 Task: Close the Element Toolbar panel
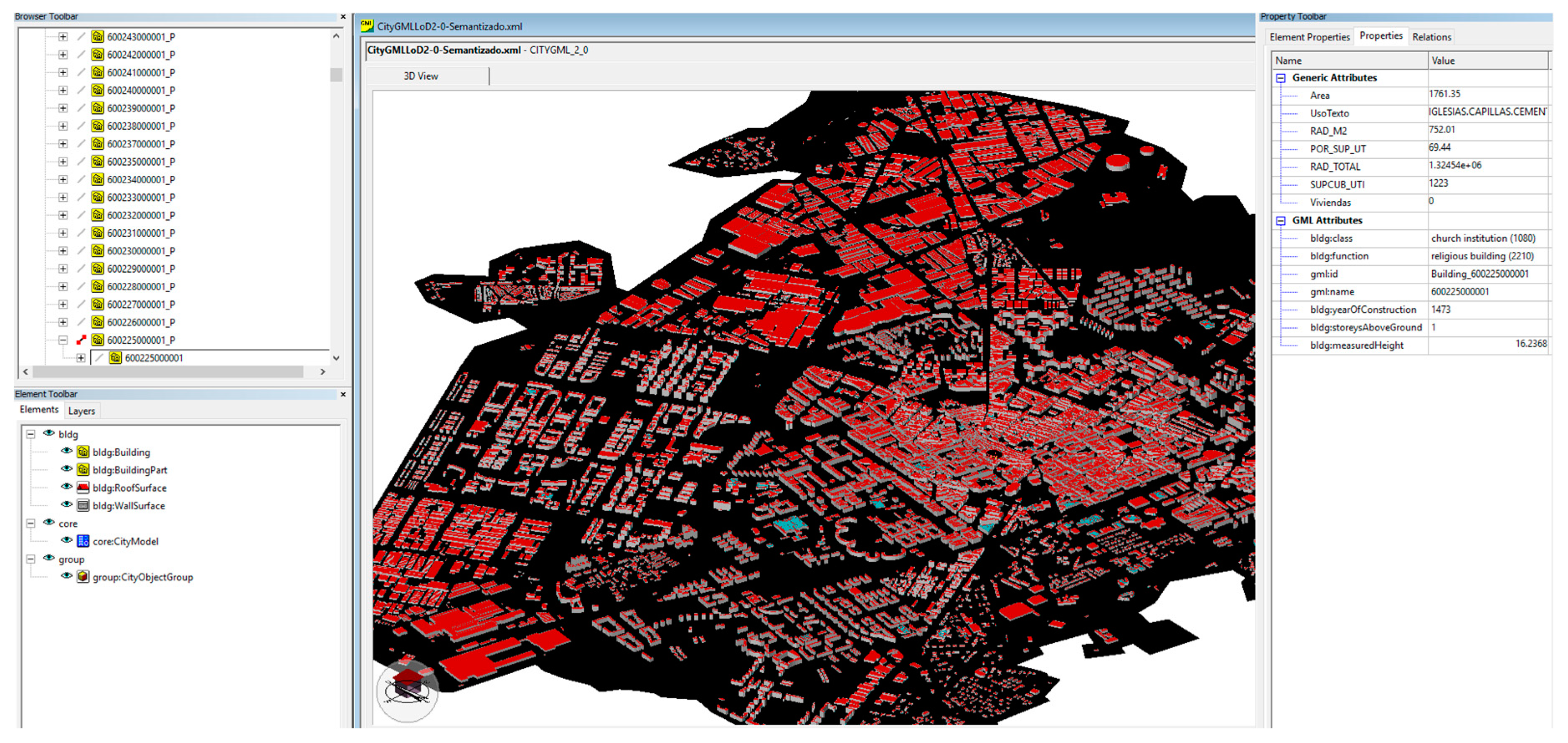click(x=343, y=394)
